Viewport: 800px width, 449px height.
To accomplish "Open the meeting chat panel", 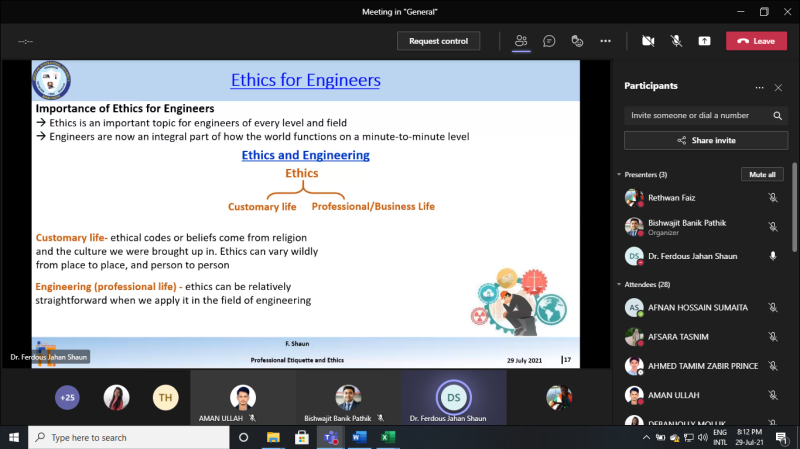I will 549,41.
